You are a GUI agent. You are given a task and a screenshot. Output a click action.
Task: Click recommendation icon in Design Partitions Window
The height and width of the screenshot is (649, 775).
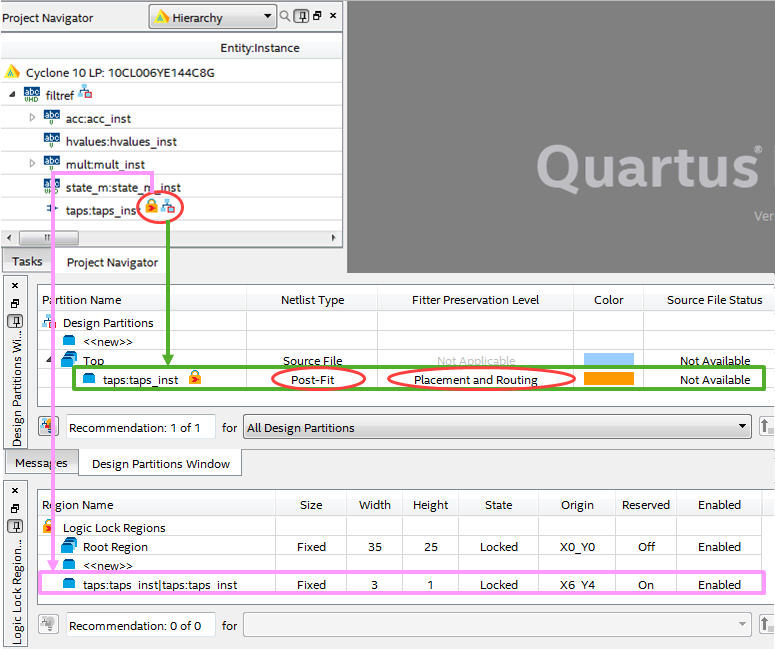click(x=48, y=427)
